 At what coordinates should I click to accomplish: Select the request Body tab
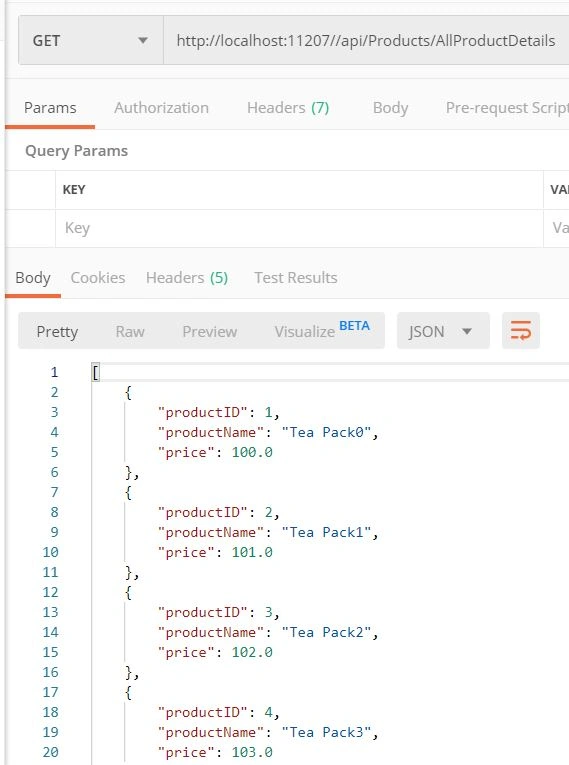click(390, 108)
